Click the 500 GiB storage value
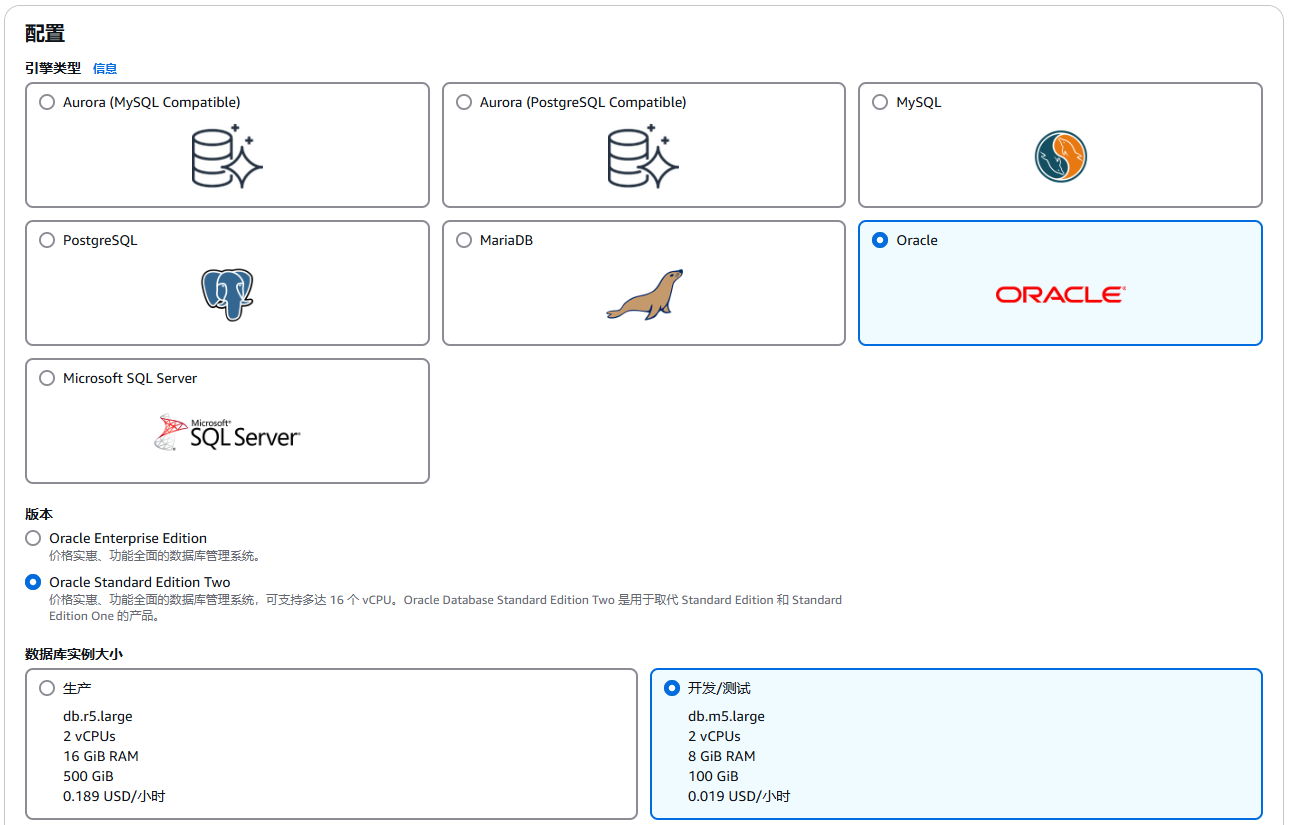This screenshot has height=825, width=1292. 88,776
